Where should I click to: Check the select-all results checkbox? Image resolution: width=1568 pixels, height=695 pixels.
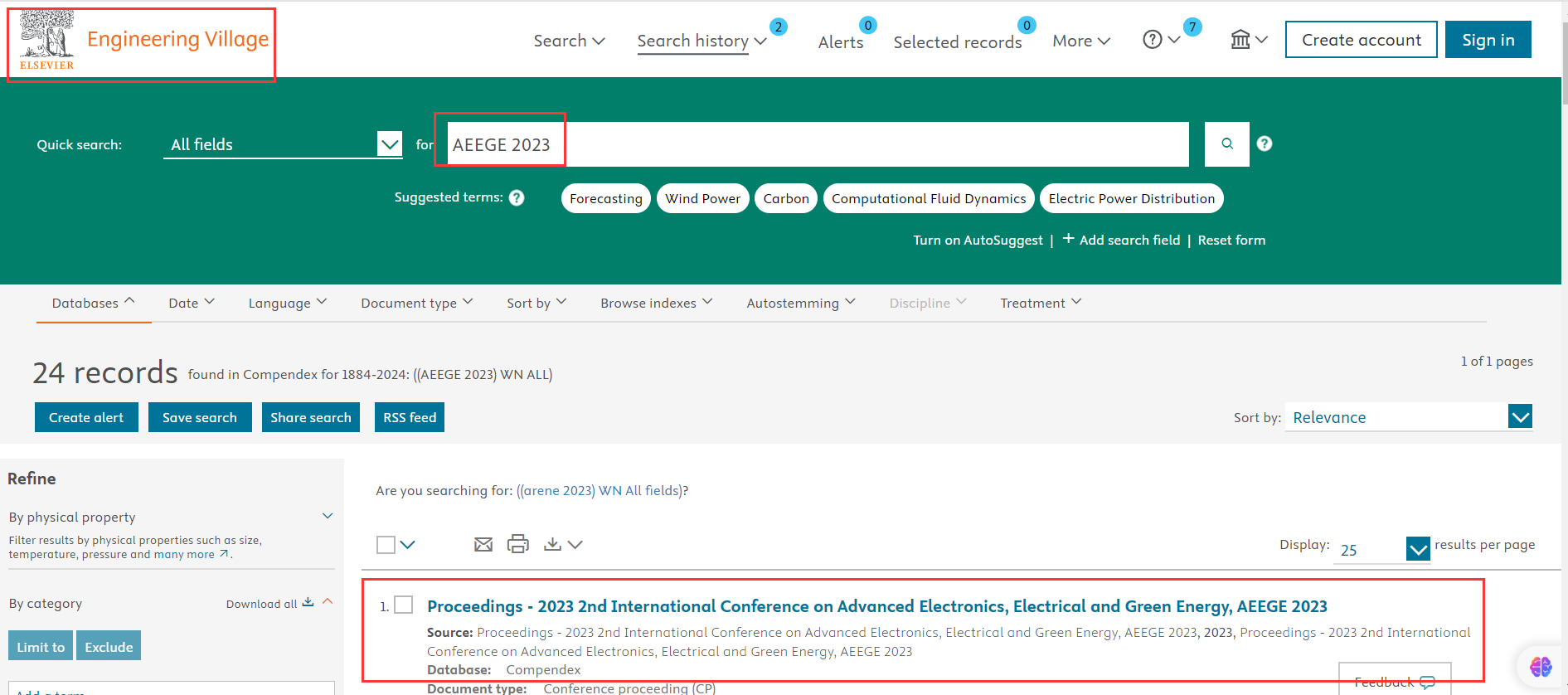pyautogui.click(x=386, y=545)
